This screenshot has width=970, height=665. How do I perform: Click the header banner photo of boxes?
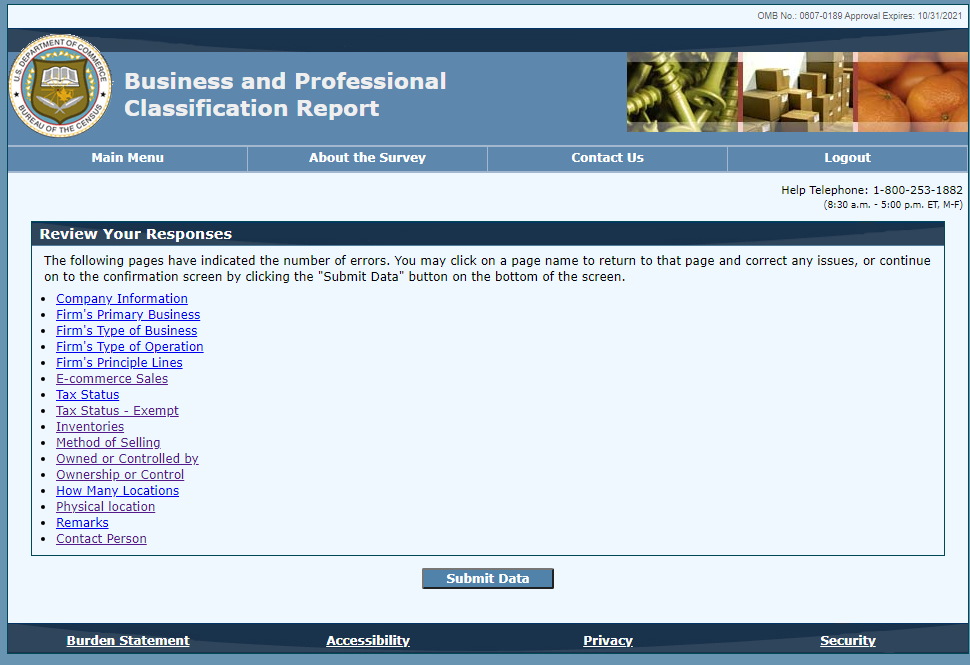pos(796,92)
